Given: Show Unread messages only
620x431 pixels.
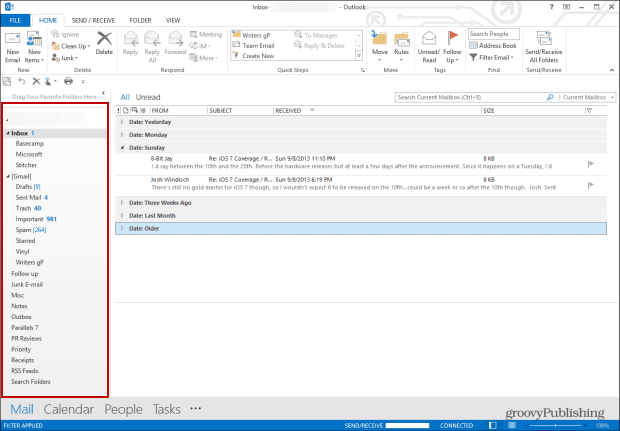Looking at the screenshot, I should [148, 97].
